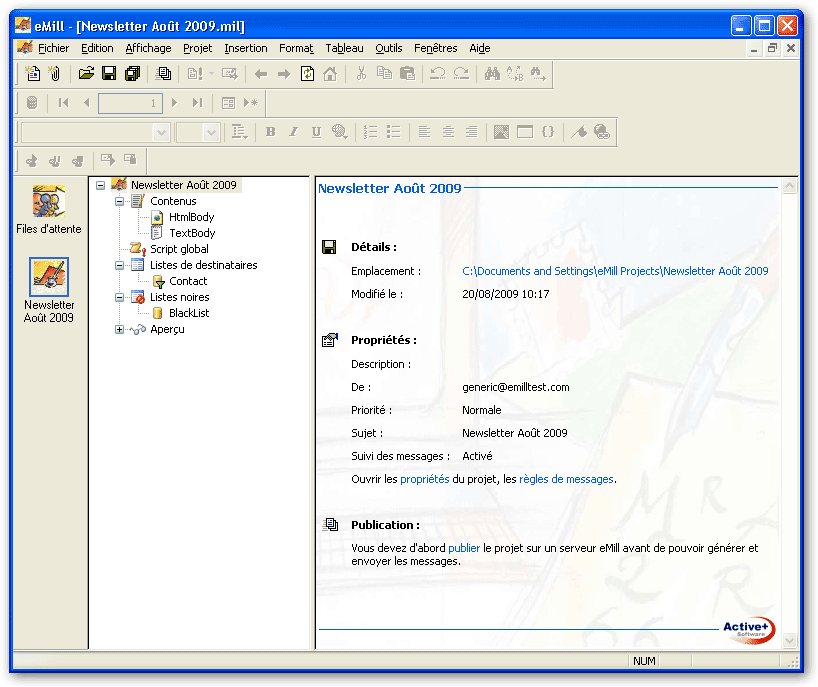
Task: Click the record number input field
Action: pos(130,103)
